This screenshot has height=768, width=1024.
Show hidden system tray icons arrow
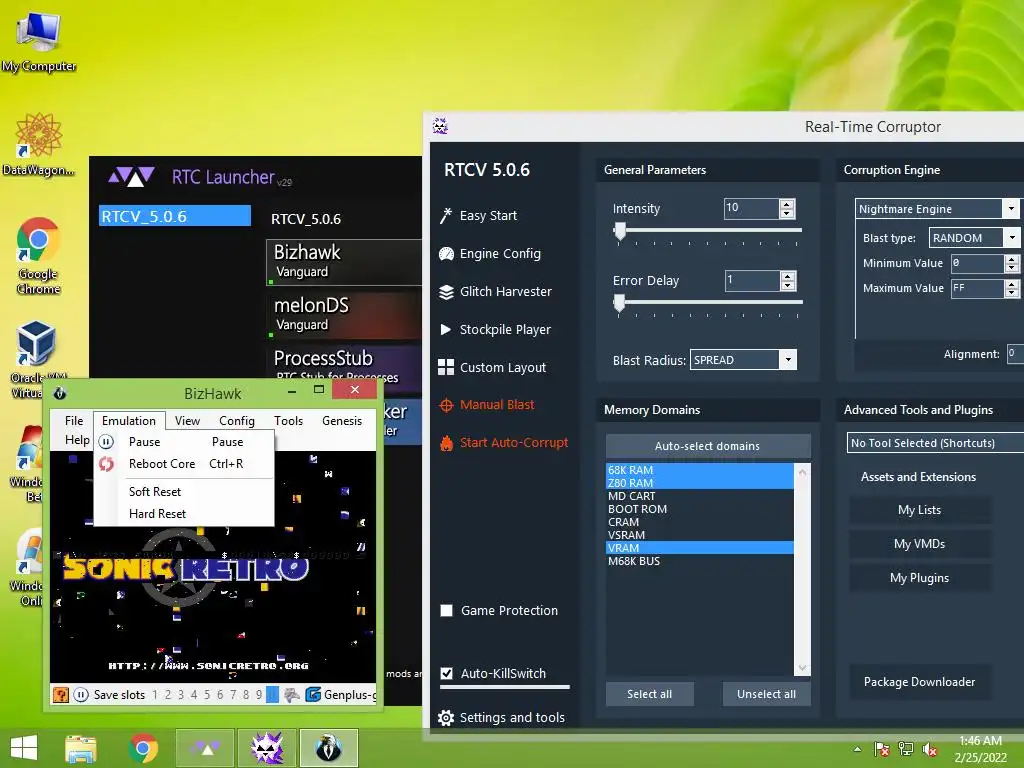[x=857, y=750]
